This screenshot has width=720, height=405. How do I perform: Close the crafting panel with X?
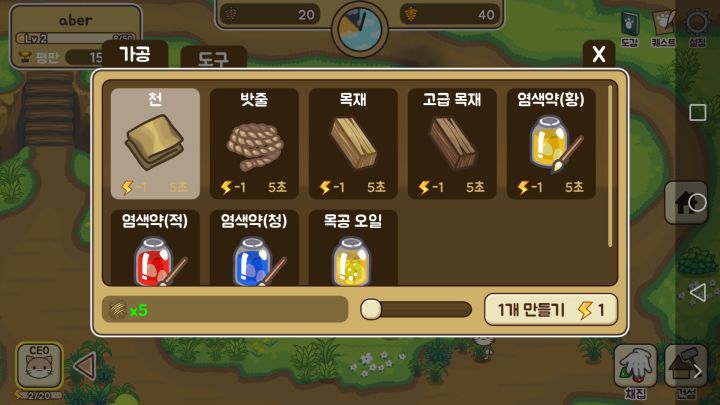(599, 54)
